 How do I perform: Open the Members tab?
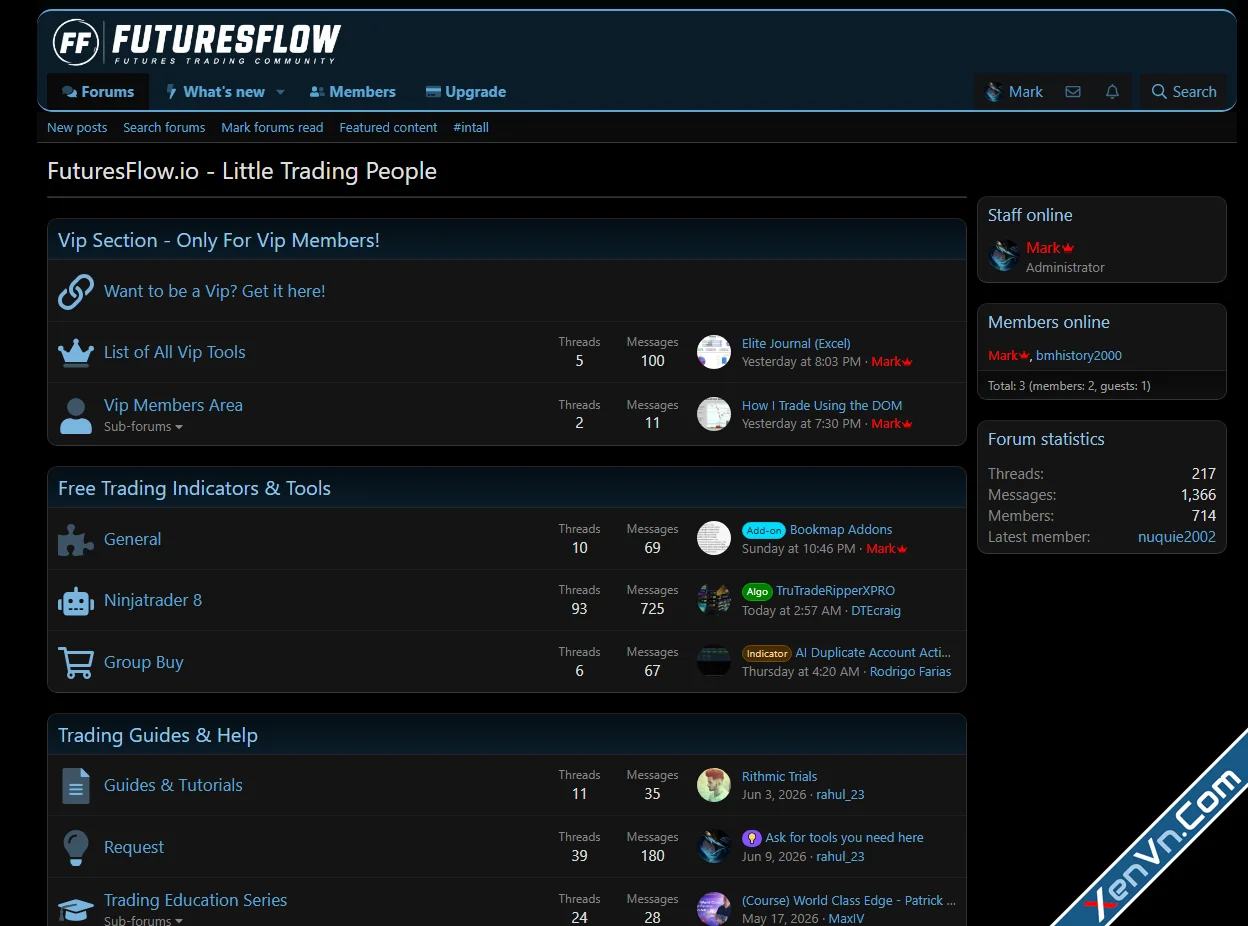(x=353, y=91)
